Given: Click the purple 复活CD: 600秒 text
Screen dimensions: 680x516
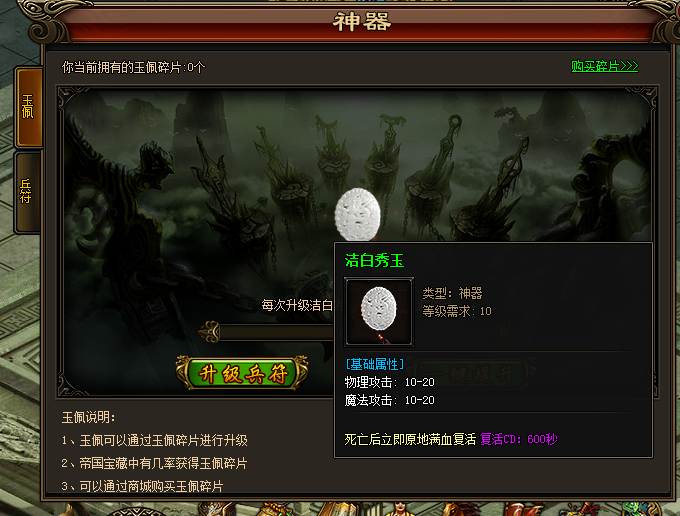Looking at the screenshot, I should pyautogui.click(x=519, y=439).
